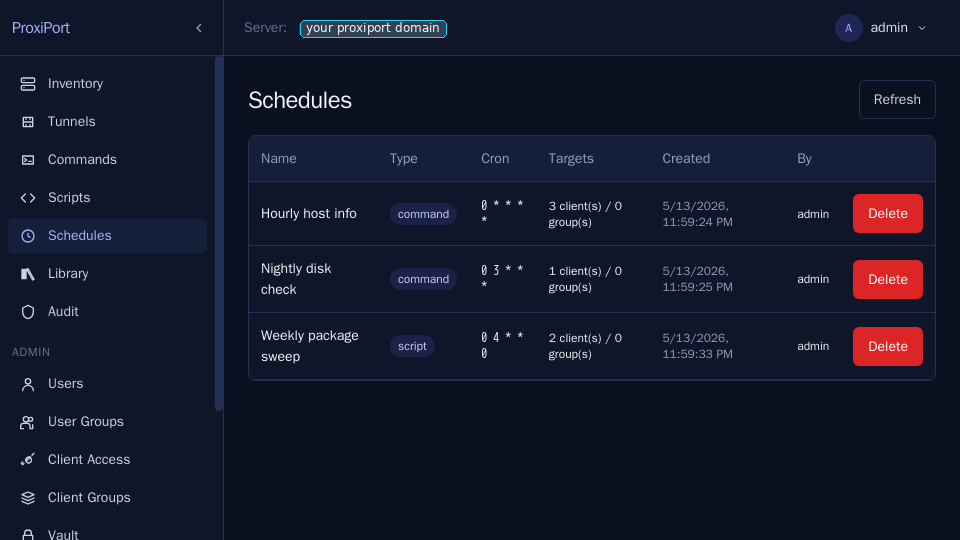Click the Client Access plug icon
Screen dimensions: 960x540
(x=28, y=460)
